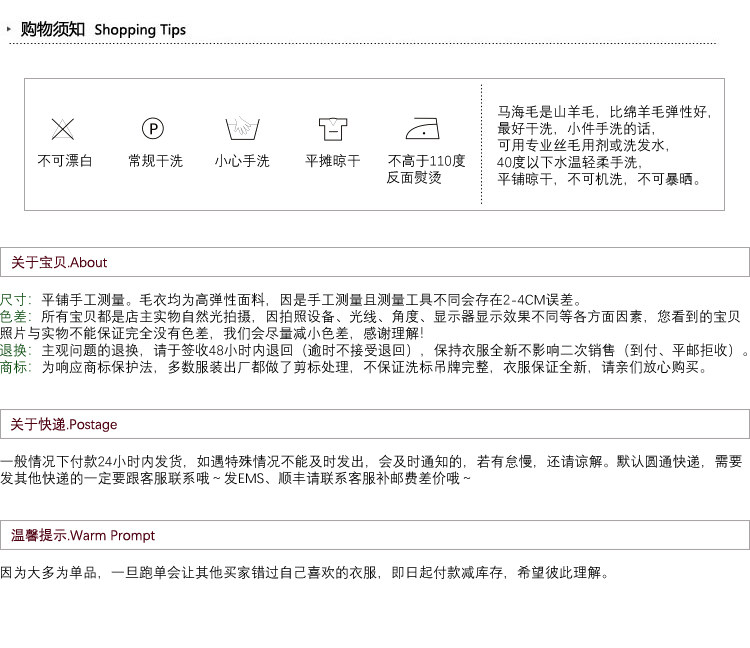Image resolution: width=750 pixels, height=648 pixels.
Task: Open the 关于宝贝.About section header
Action: 59,263
